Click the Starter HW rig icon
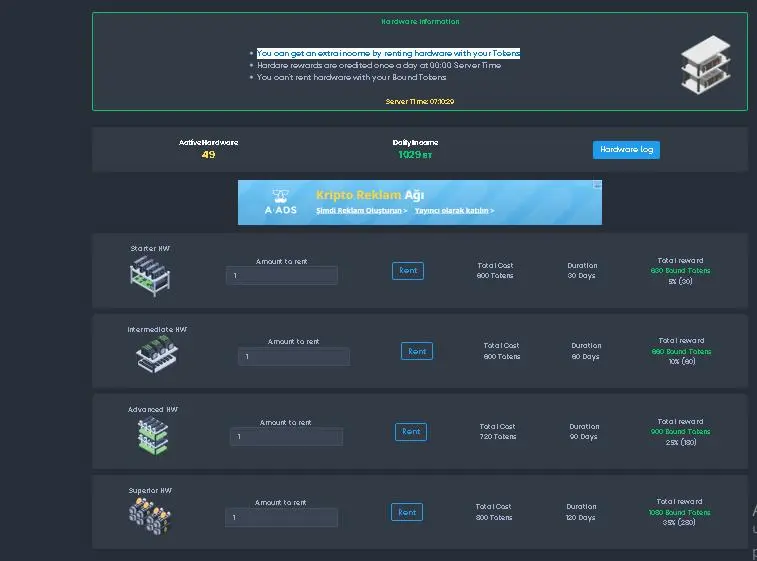The height and width of the screenshot is (561, 757). (150, 276)
